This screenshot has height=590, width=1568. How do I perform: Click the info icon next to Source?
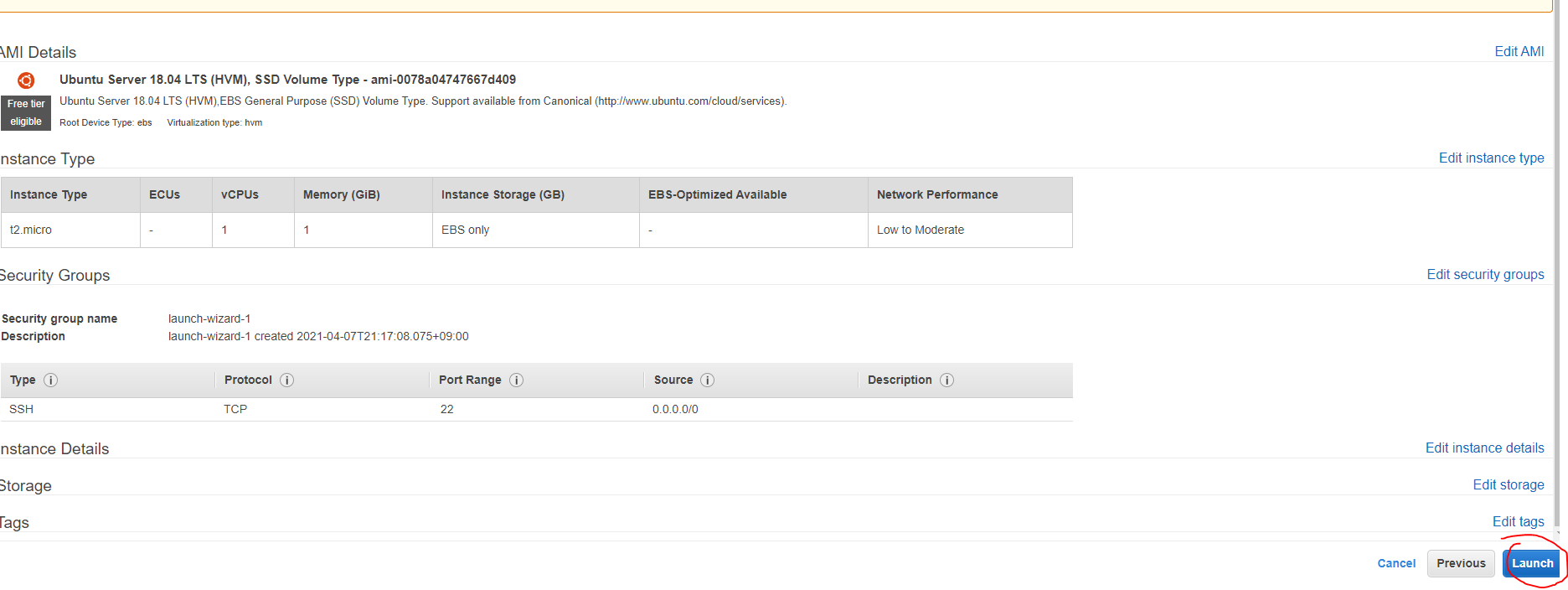707,380
